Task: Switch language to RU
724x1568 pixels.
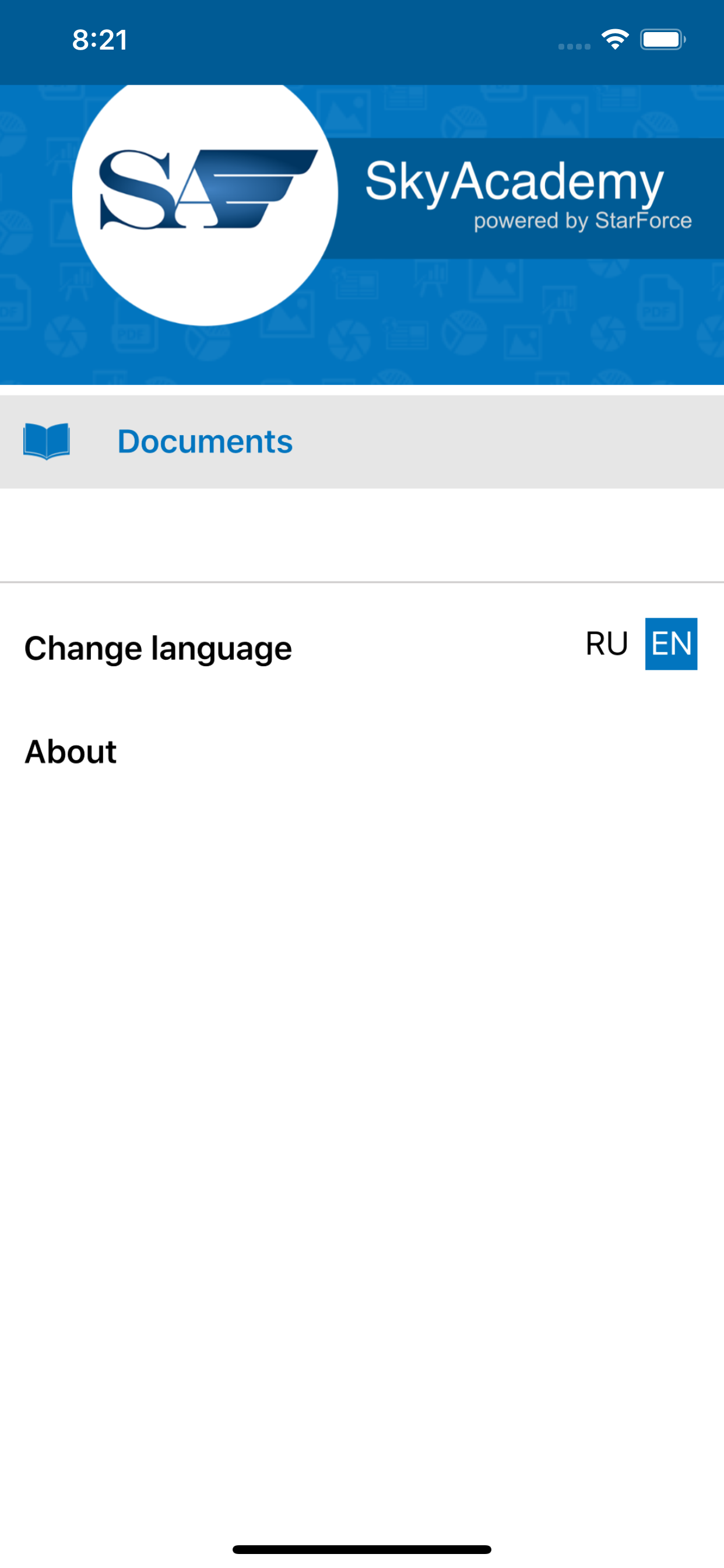Action: click(x=607, y=644)
